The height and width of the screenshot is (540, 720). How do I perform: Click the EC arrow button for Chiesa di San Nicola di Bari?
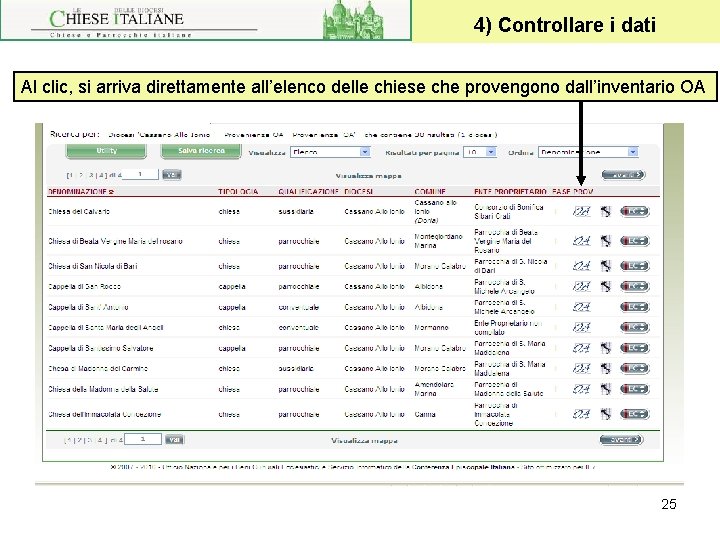pos(635,266)
